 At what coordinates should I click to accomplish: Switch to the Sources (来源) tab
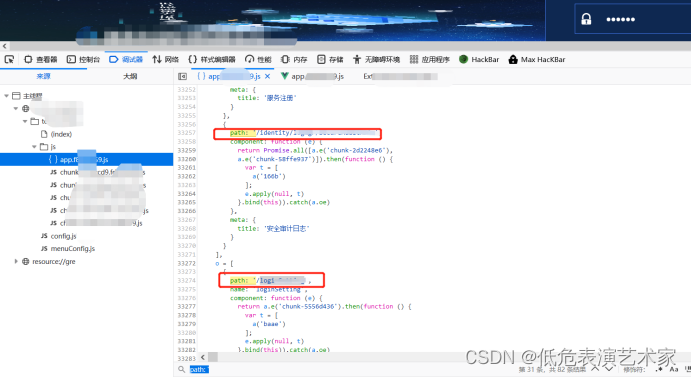click(x=43, y=76)
